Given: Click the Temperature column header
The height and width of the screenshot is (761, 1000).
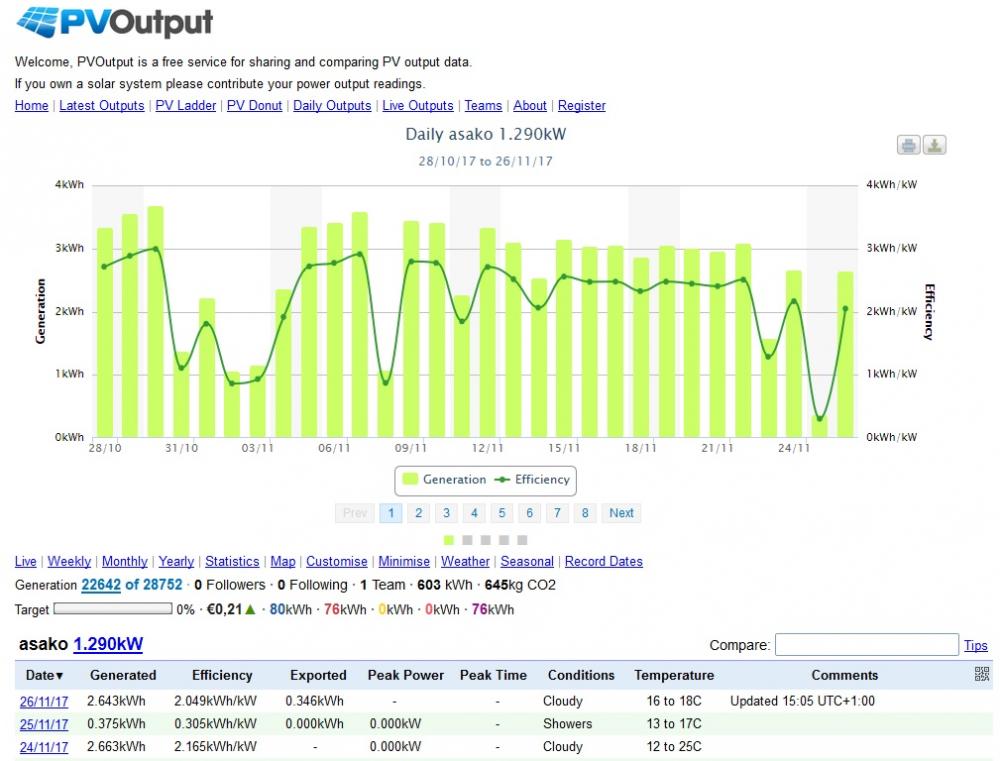Looking at the screenshot, I should pyautogui.click(x=674, y=675).
